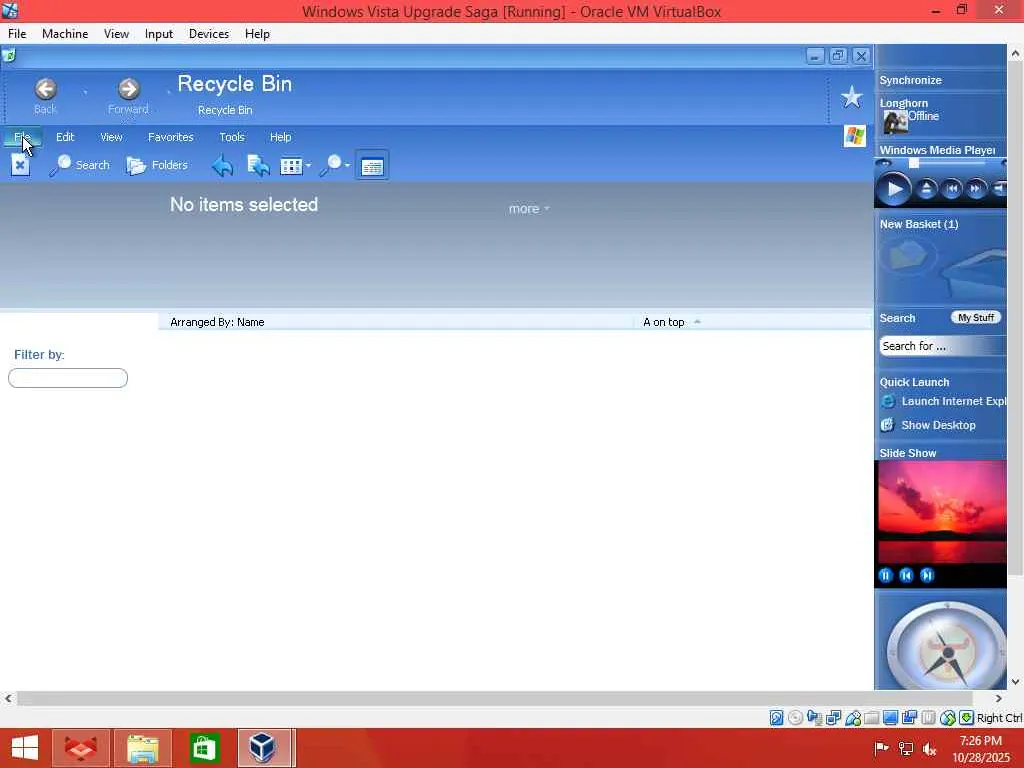Click the Back arrow button
Screen dimensions: 1024x768
point(46,89)
